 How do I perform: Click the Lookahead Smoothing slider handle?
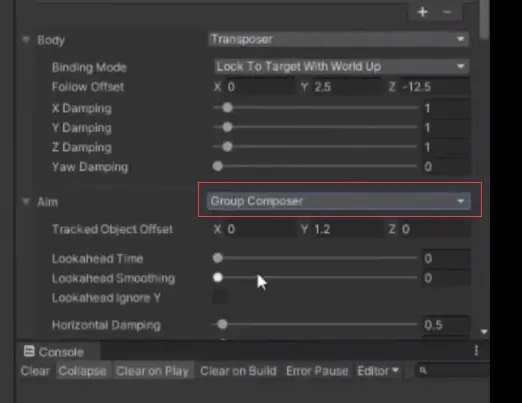(x=218, y=277)
